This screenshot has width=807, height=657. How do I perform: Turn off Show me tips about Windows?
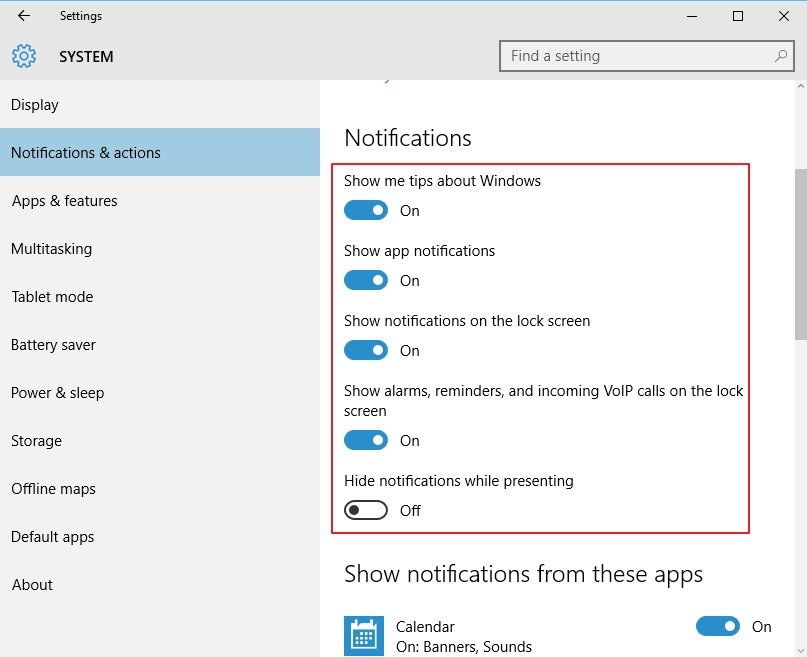(365, 210)
